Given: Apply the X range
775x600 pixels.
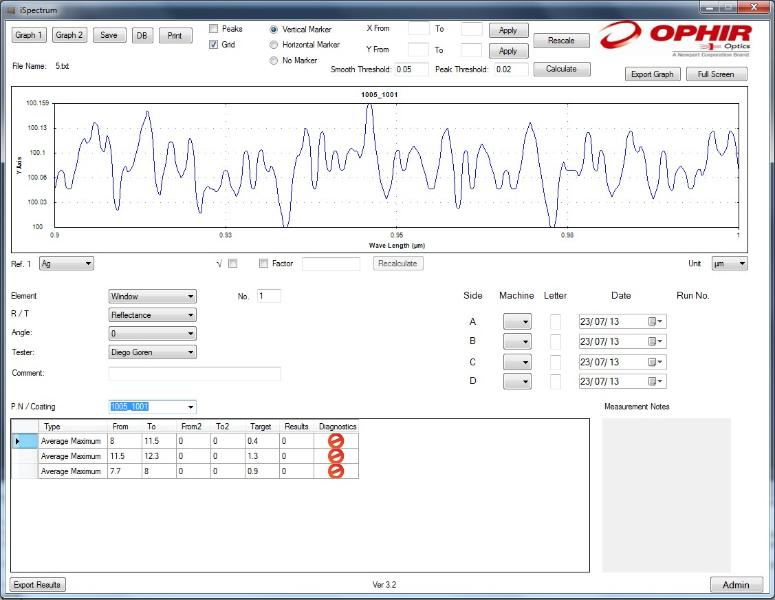Looking at the screenshot, I should tap(509, 30).
